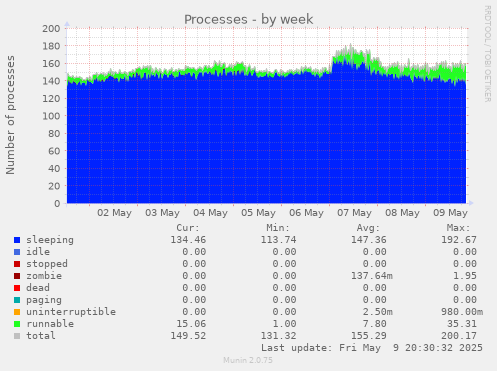Click uninterruptible average value 2.50m
This screenshot has height=371, width=497.
[x=378, y=312]
